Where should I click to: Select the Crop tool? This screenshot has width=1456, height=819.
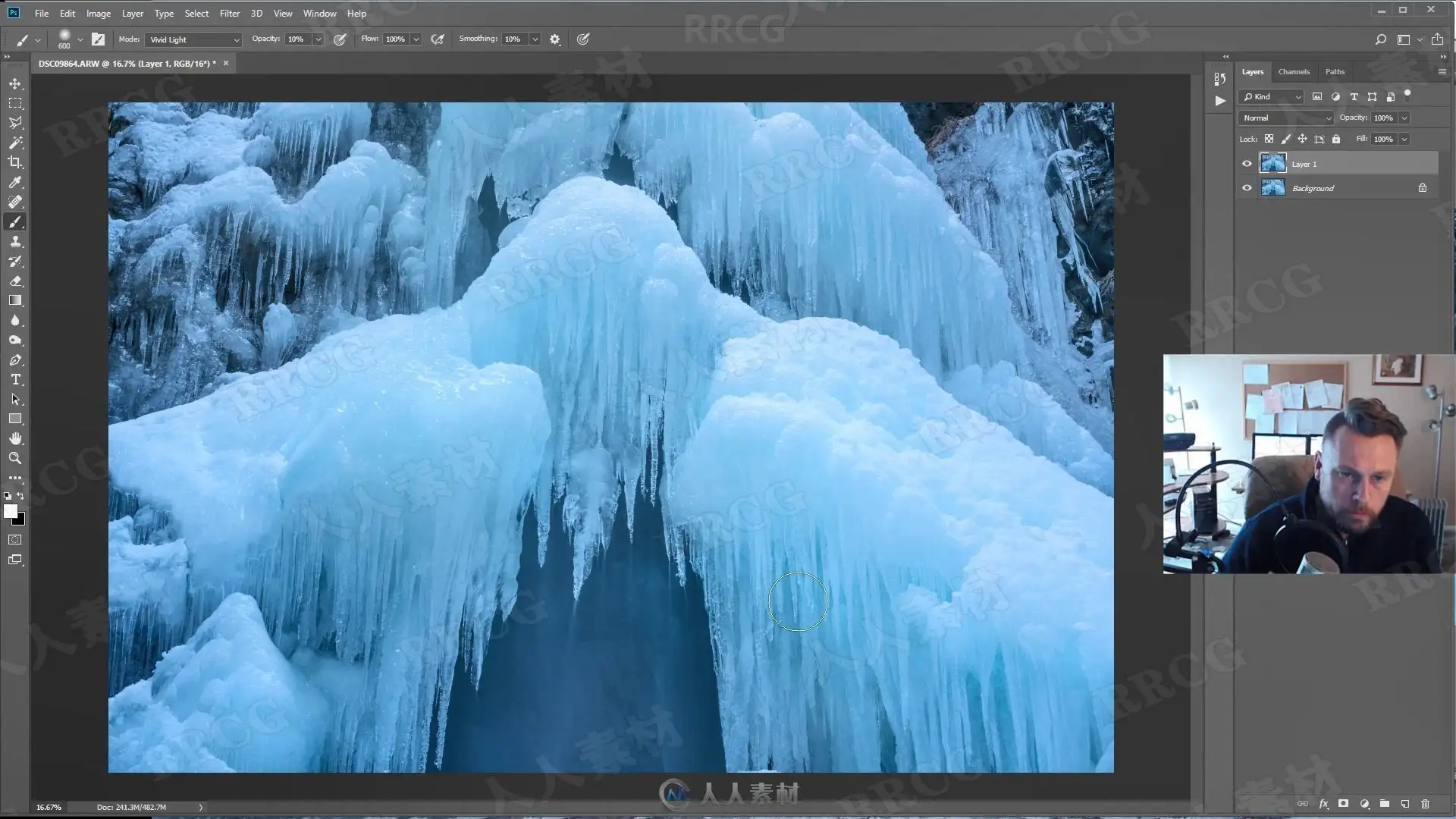(15, 162)
